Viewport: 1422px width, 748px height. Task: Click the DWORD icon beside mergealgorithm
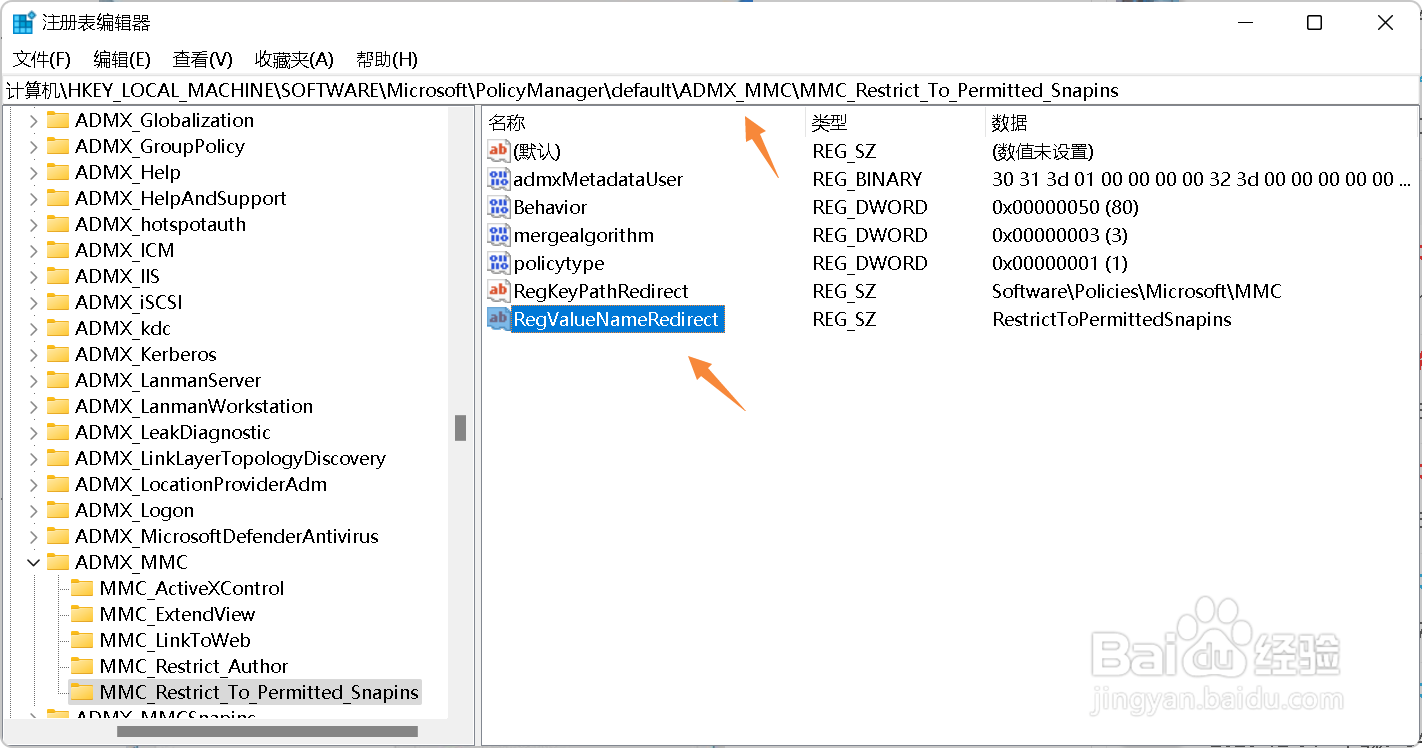[498, 235]
